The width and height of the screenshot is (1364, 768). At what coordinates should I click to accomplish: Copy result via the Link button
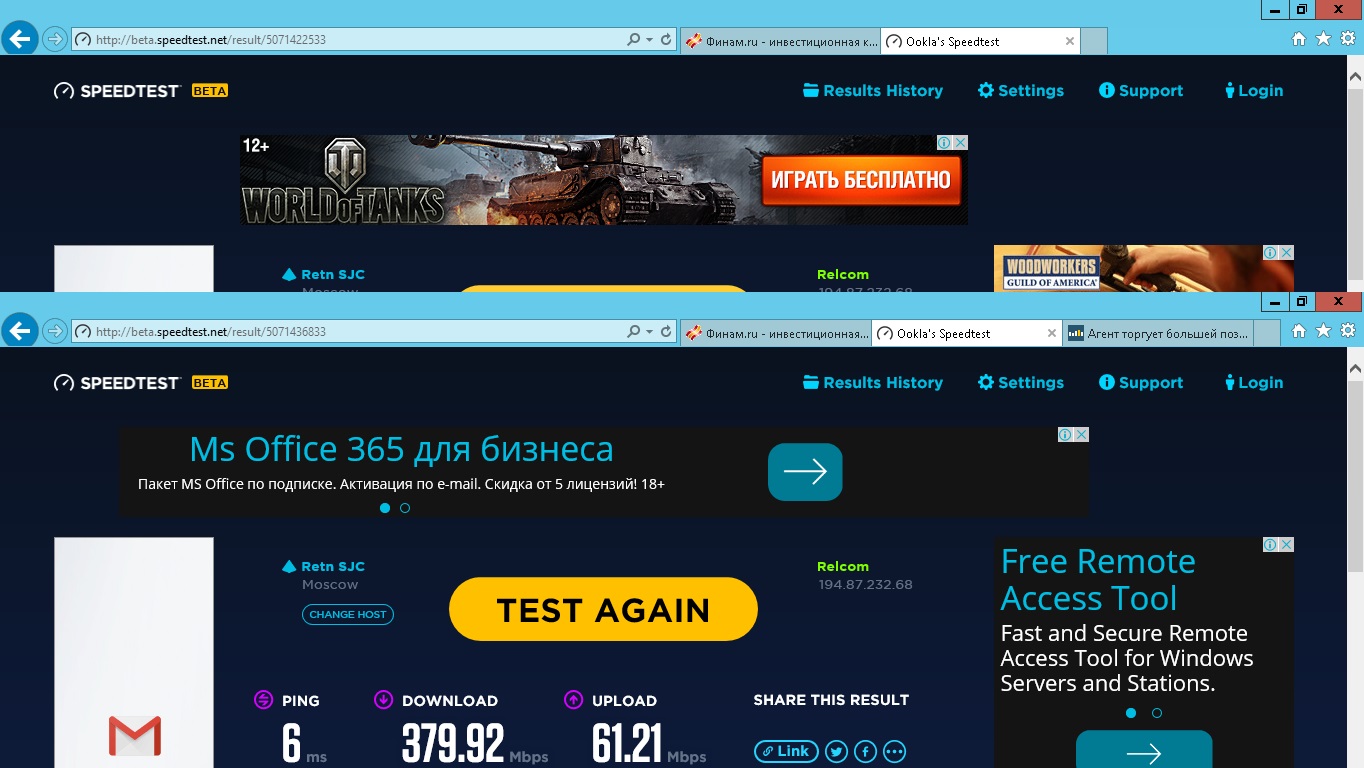tap(785, 751)
